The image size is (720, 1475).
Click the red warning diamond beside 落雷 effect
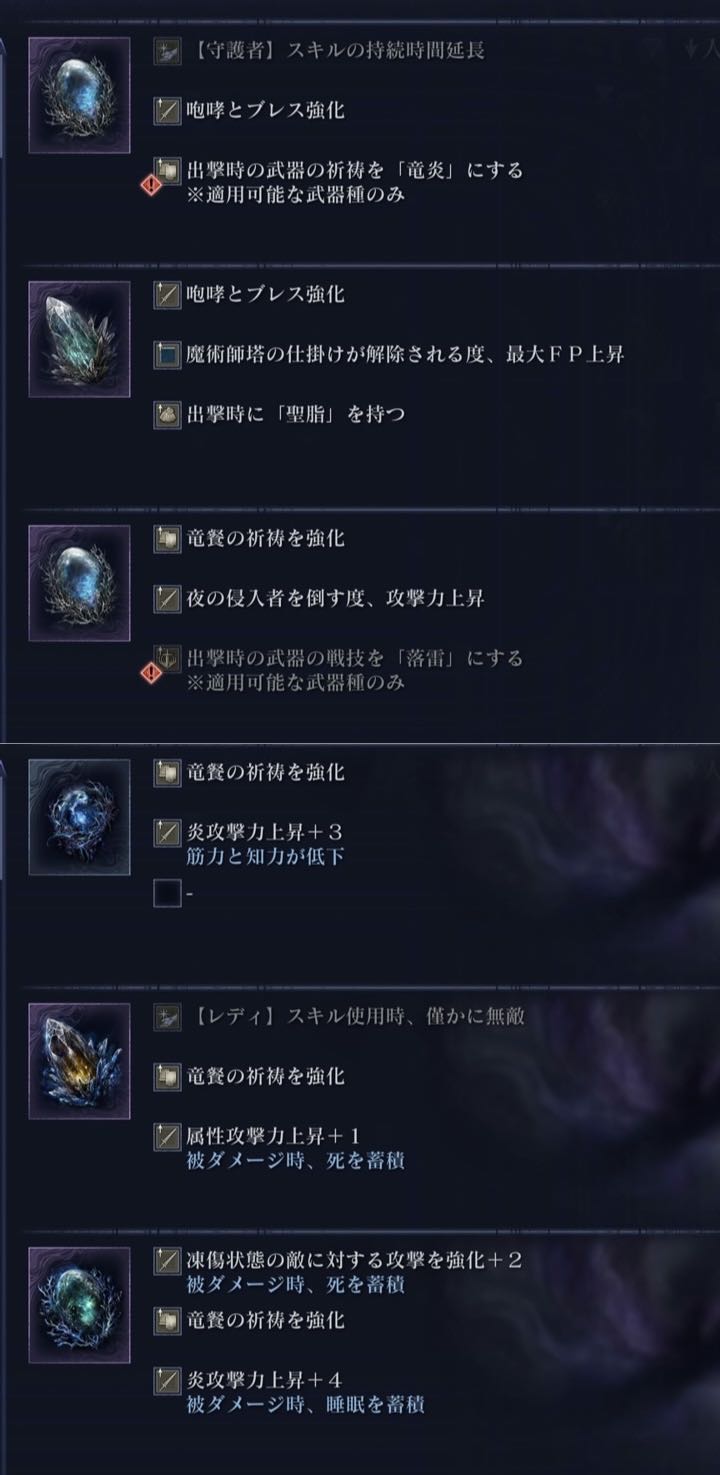(x=152, y=673)
